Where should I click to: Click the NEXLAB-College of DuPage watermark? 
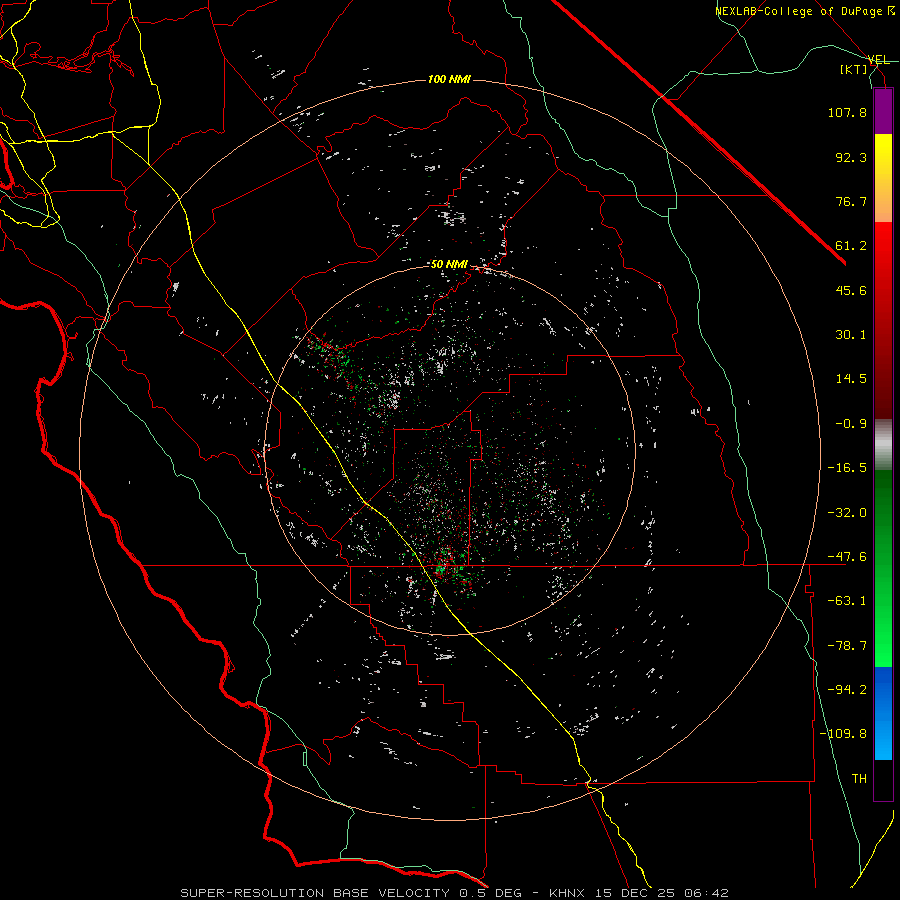point(804,11)
